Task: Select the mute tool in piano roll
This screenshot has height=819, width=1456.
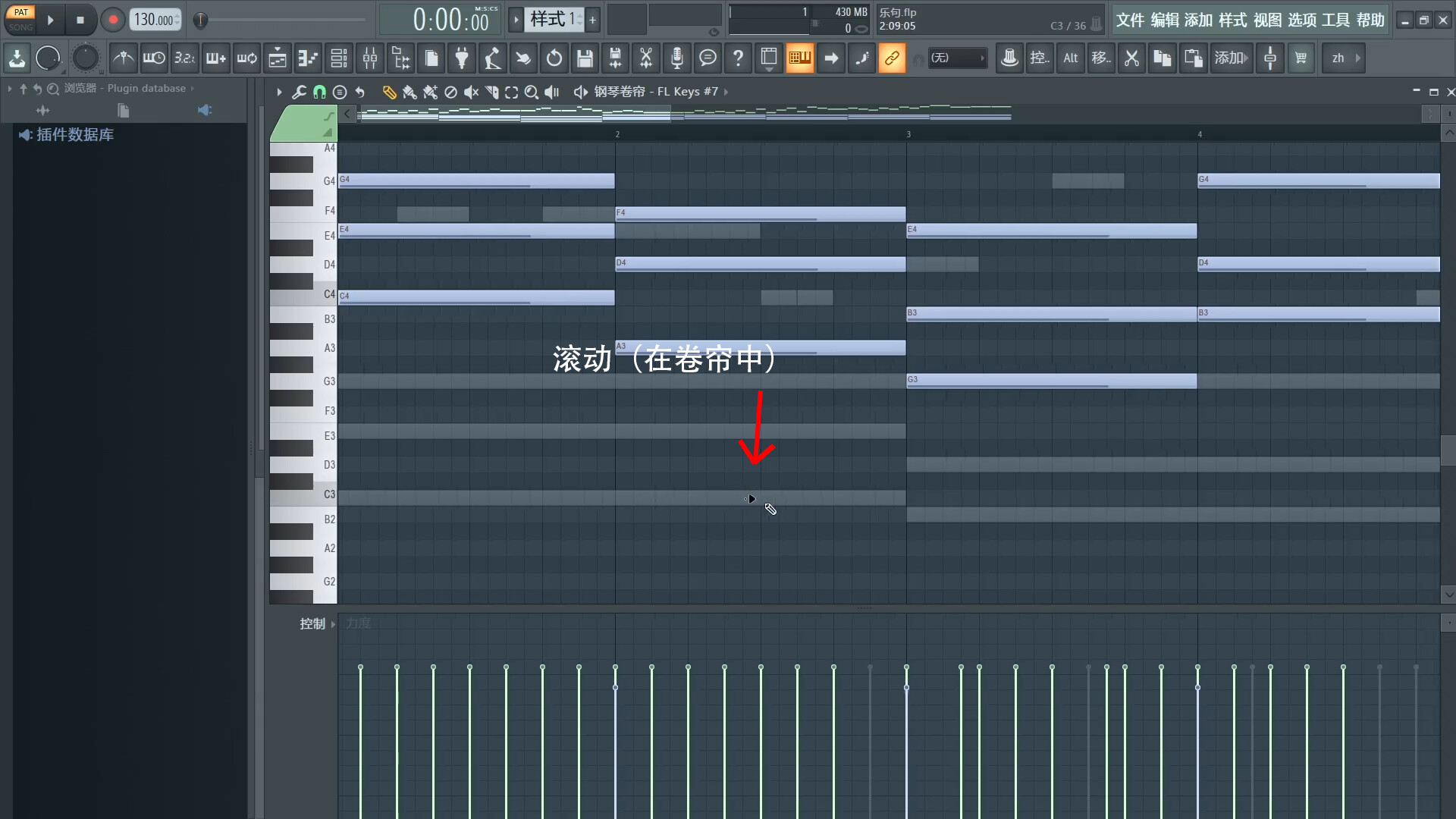Action: point(471,92)
